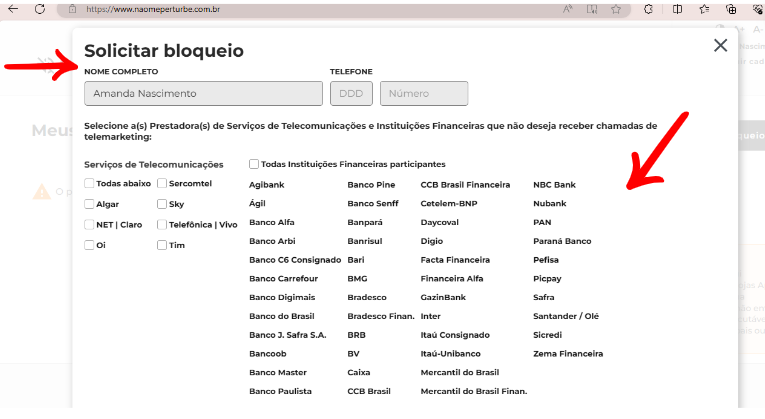Click Banco C6 Consignado entry
Screen dimensions: 765x419
pos(295,260)
